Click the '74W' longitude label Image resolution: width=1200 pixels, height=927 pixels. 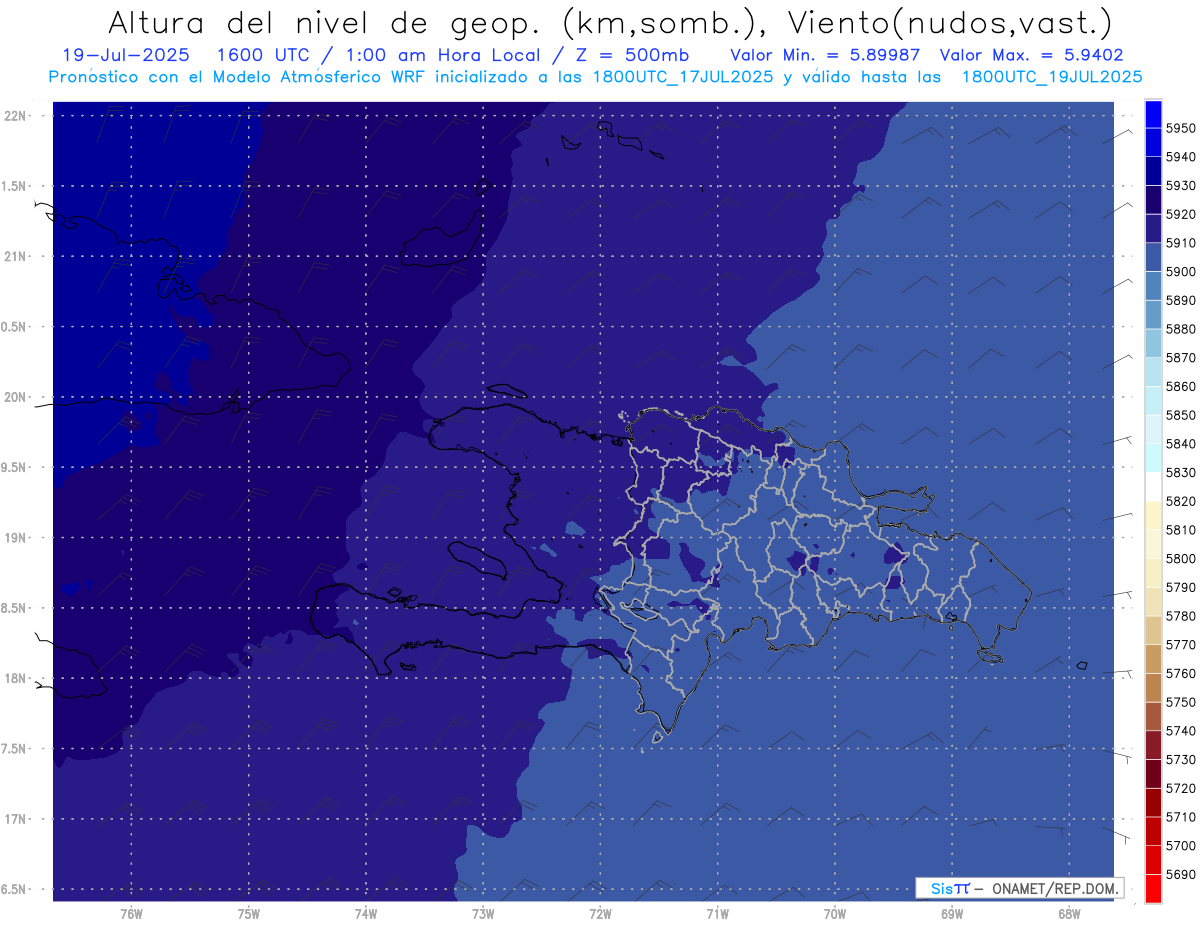pyautogui.click(x=366, y=914)
